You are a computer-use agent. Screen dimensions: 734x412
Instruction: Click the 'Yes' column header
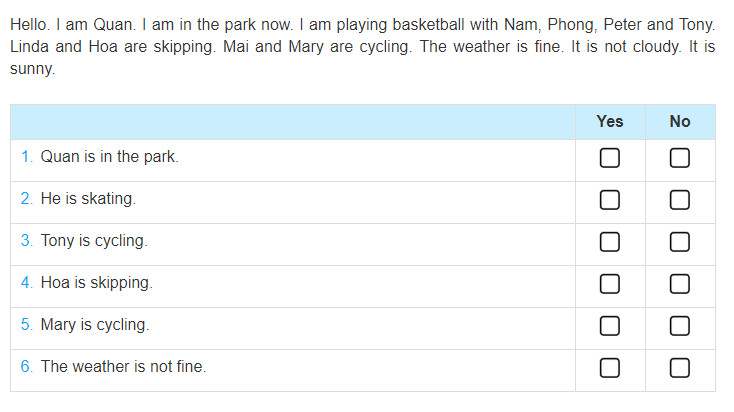point(609,122)
